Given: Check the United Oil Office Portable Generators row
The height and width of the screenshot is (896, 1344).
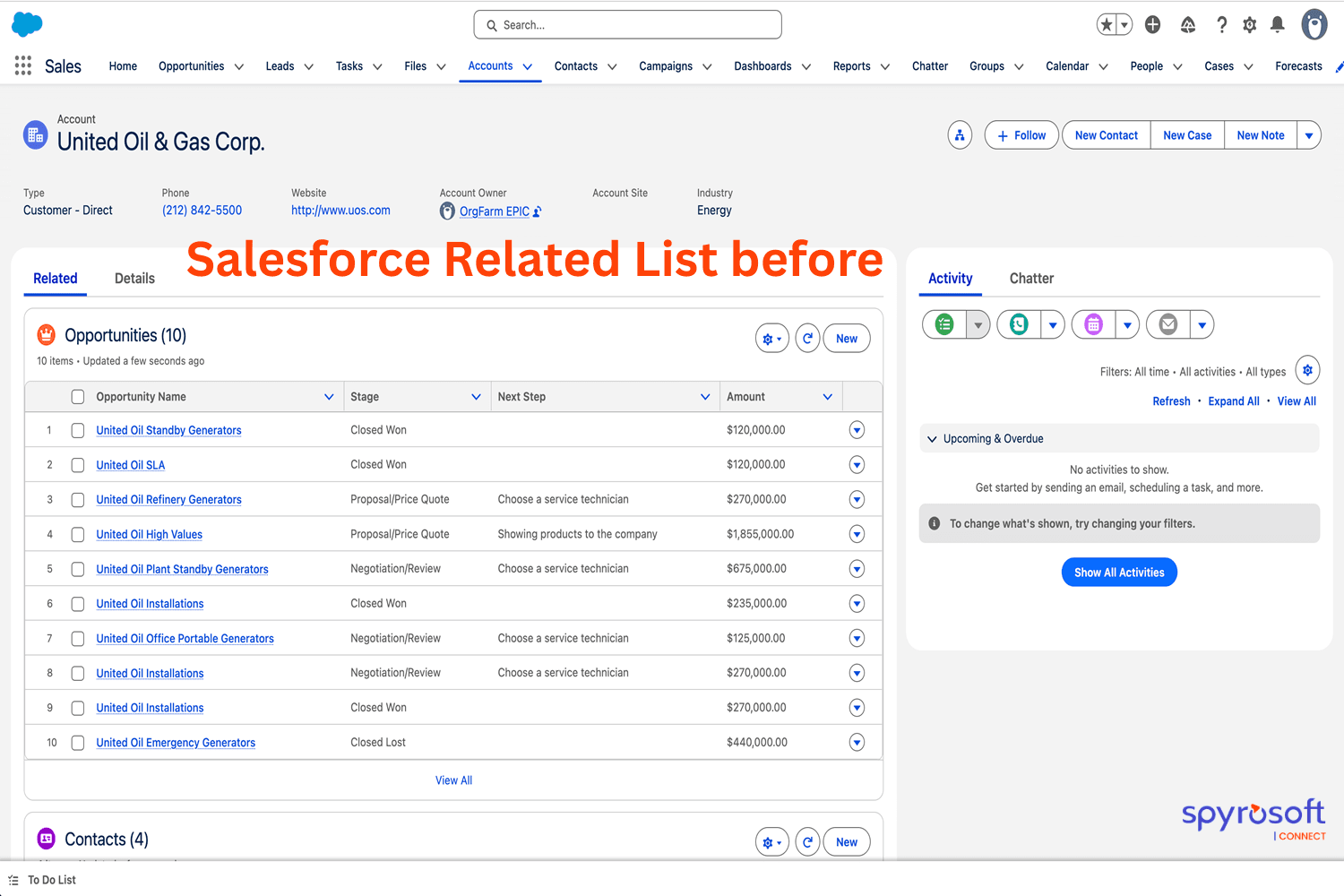Looking at the screenshot, I should pos(78,639).
